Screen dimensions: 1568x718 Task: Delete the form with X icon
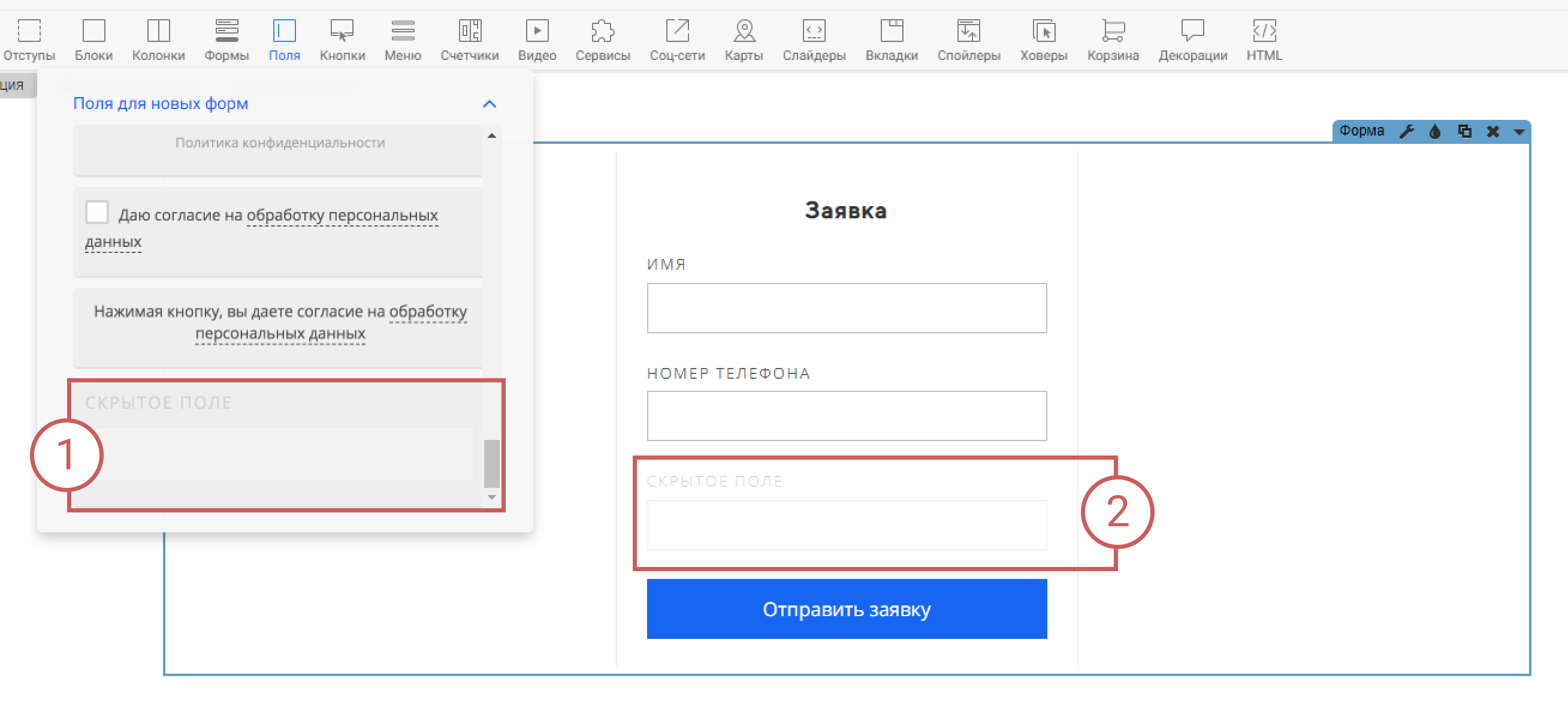pos(1493,131)
